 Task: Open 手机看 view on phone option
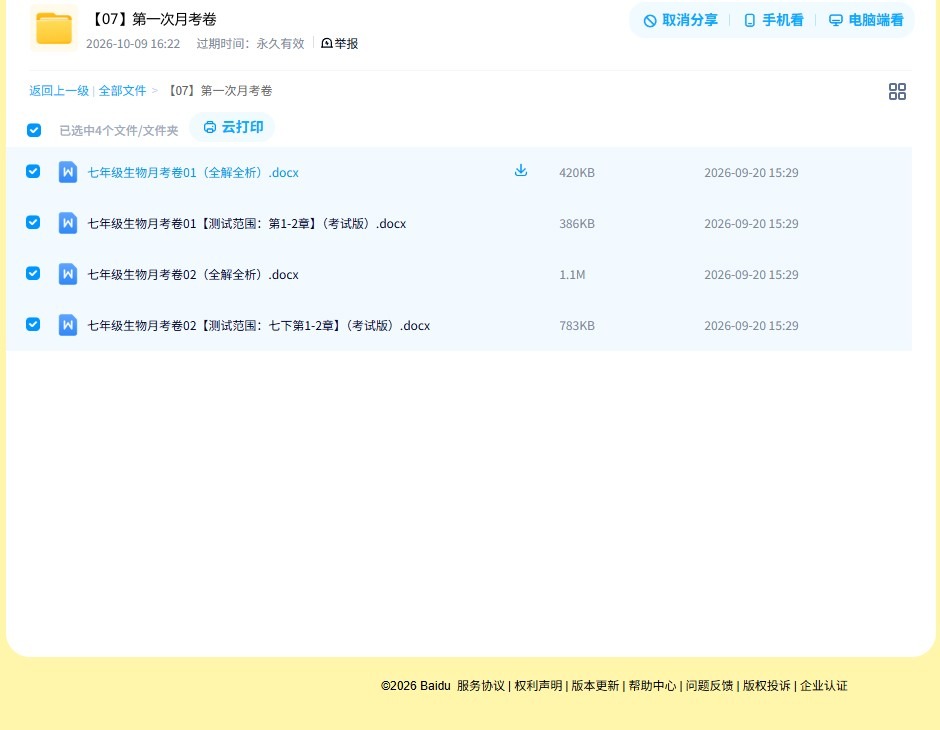pyautogui.click(x=773, y=20)
